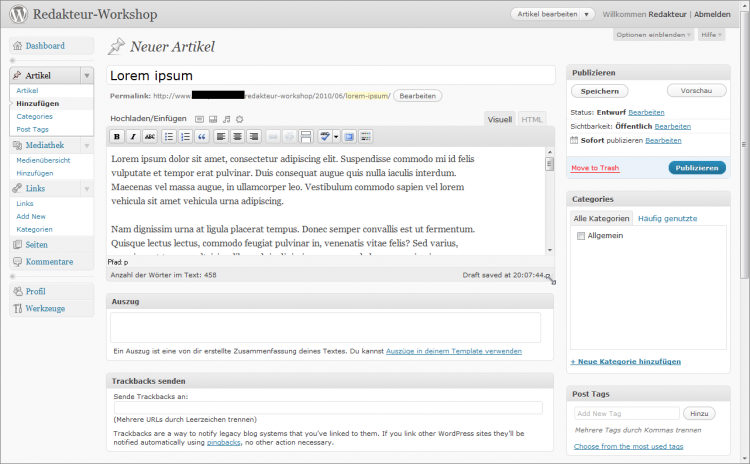Toggle italic formatting in the editor
The width and height of the screenshot is (750, 464).
pyautogui.click(x=133, y=137)
